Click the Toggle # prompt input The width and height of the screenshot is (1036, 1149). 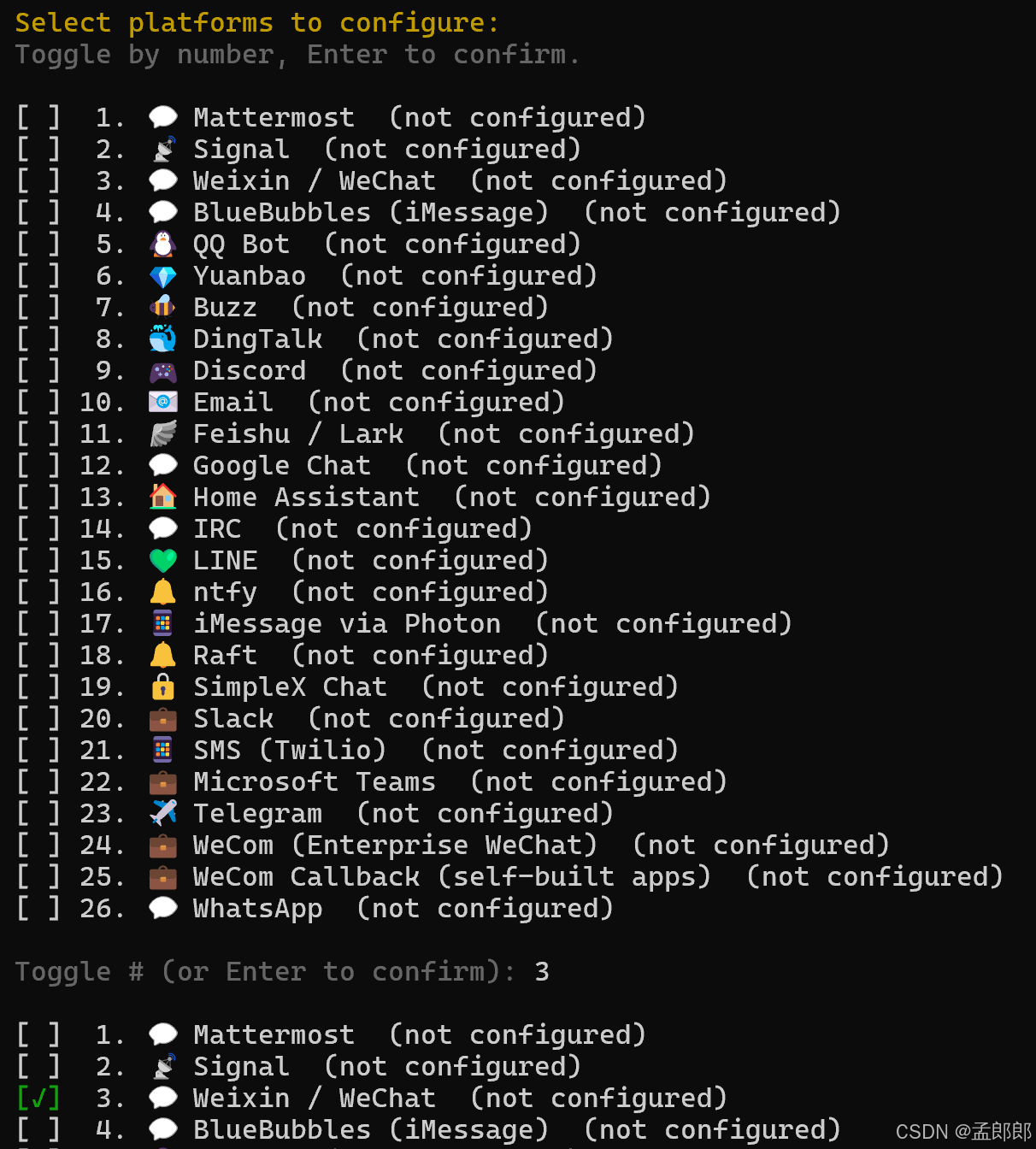[x=542, y=972]
